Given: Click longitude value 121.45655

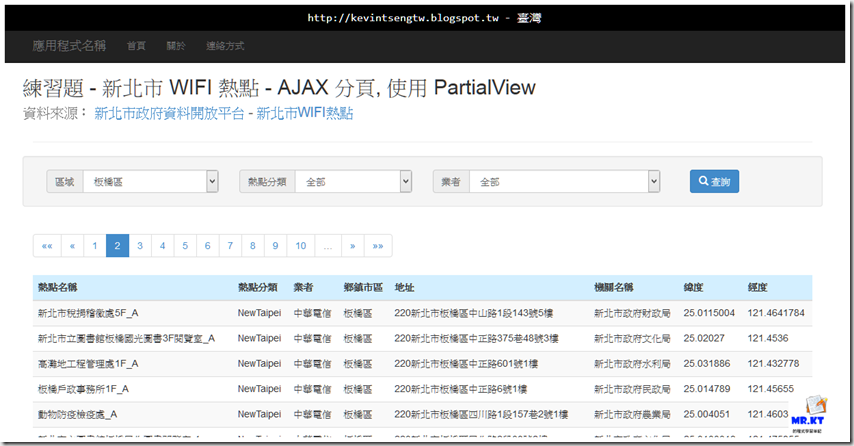Looking at the screenshot, I should (x=771, y=389).
